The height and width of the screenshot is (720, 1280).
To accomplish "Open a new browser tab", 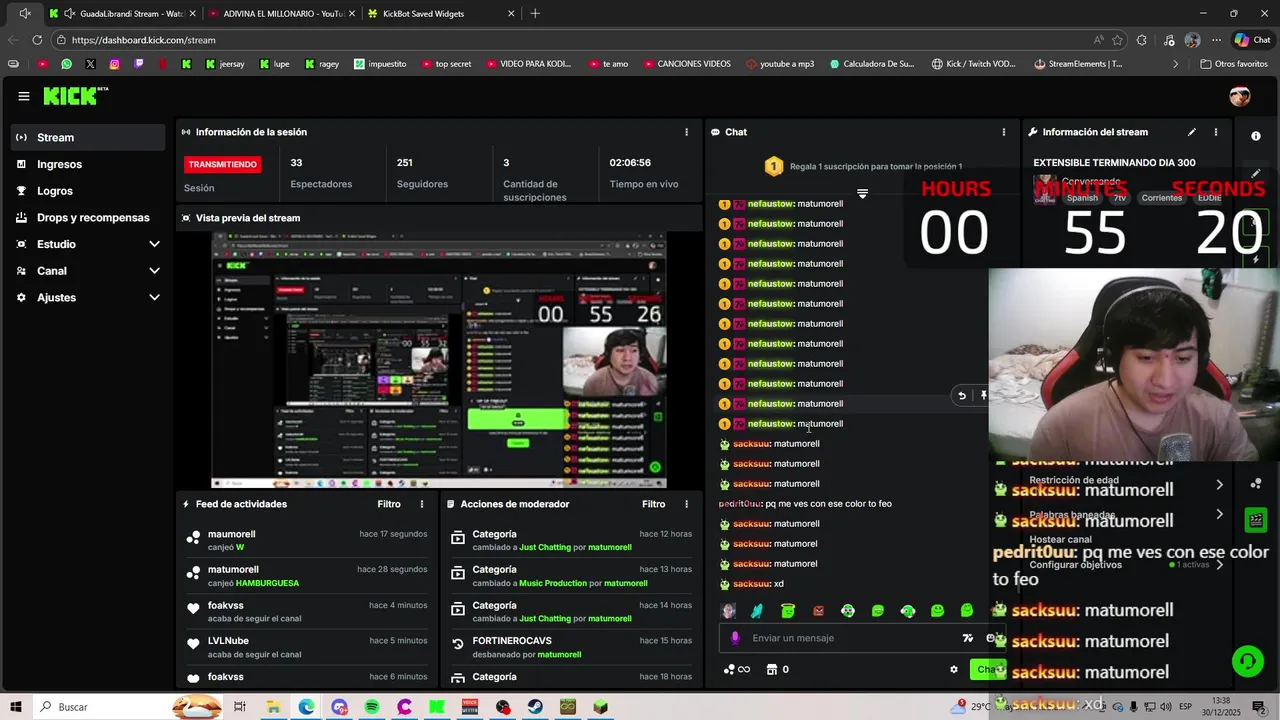I will [x=535, y=14].
